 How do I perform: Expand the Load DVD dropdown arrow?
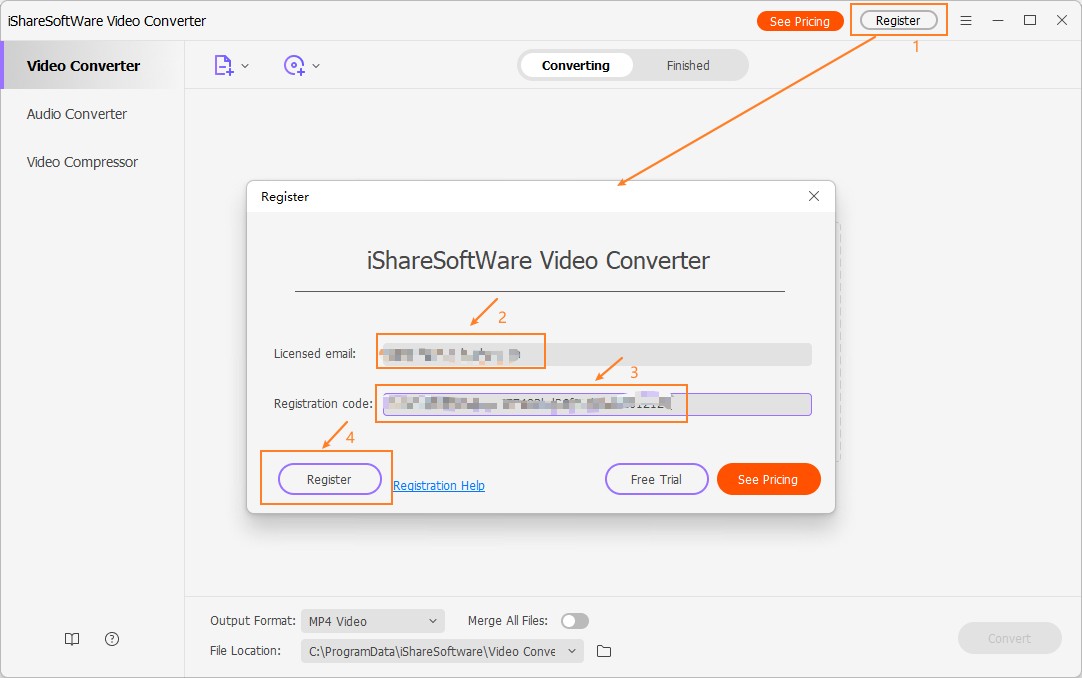pyautogui.click(x=316, y=66)
